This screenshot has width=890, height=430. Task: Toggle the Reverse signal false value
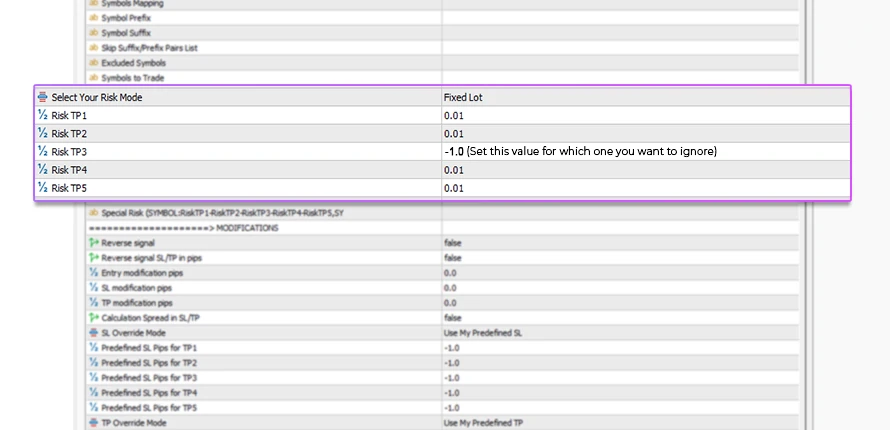coord(452,243)
